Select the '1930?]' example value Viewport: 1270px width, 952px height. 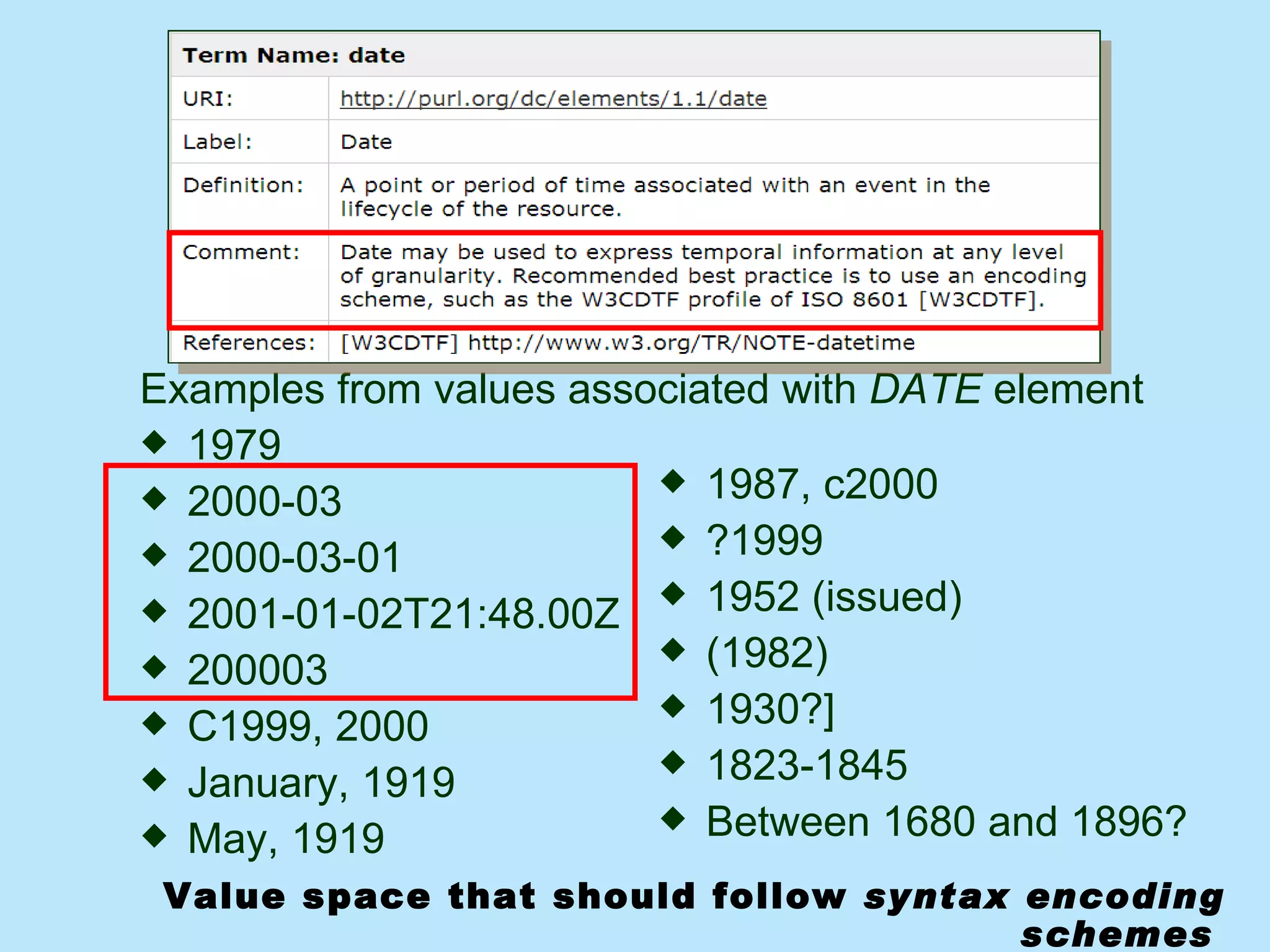coord(771,709)
